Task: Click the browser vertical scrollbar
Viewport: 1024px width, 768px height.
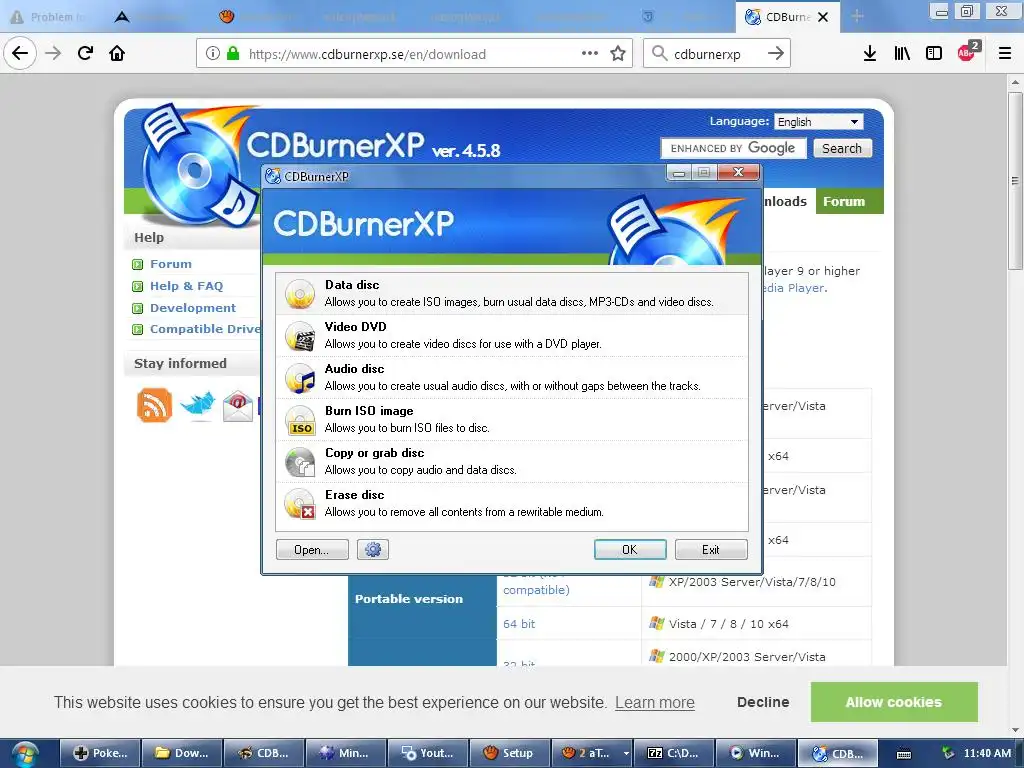Action: coord(1015,180)
